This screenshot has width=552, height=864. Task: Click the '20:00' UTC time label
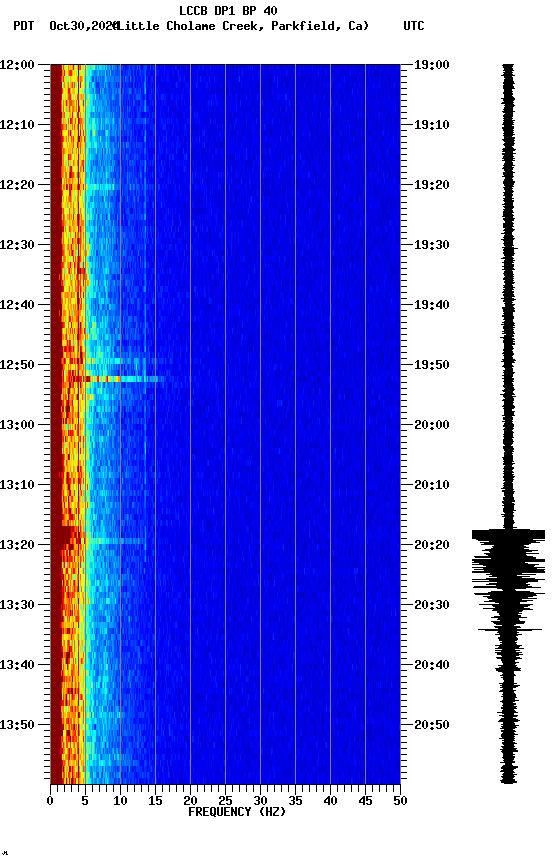(432, 425)
